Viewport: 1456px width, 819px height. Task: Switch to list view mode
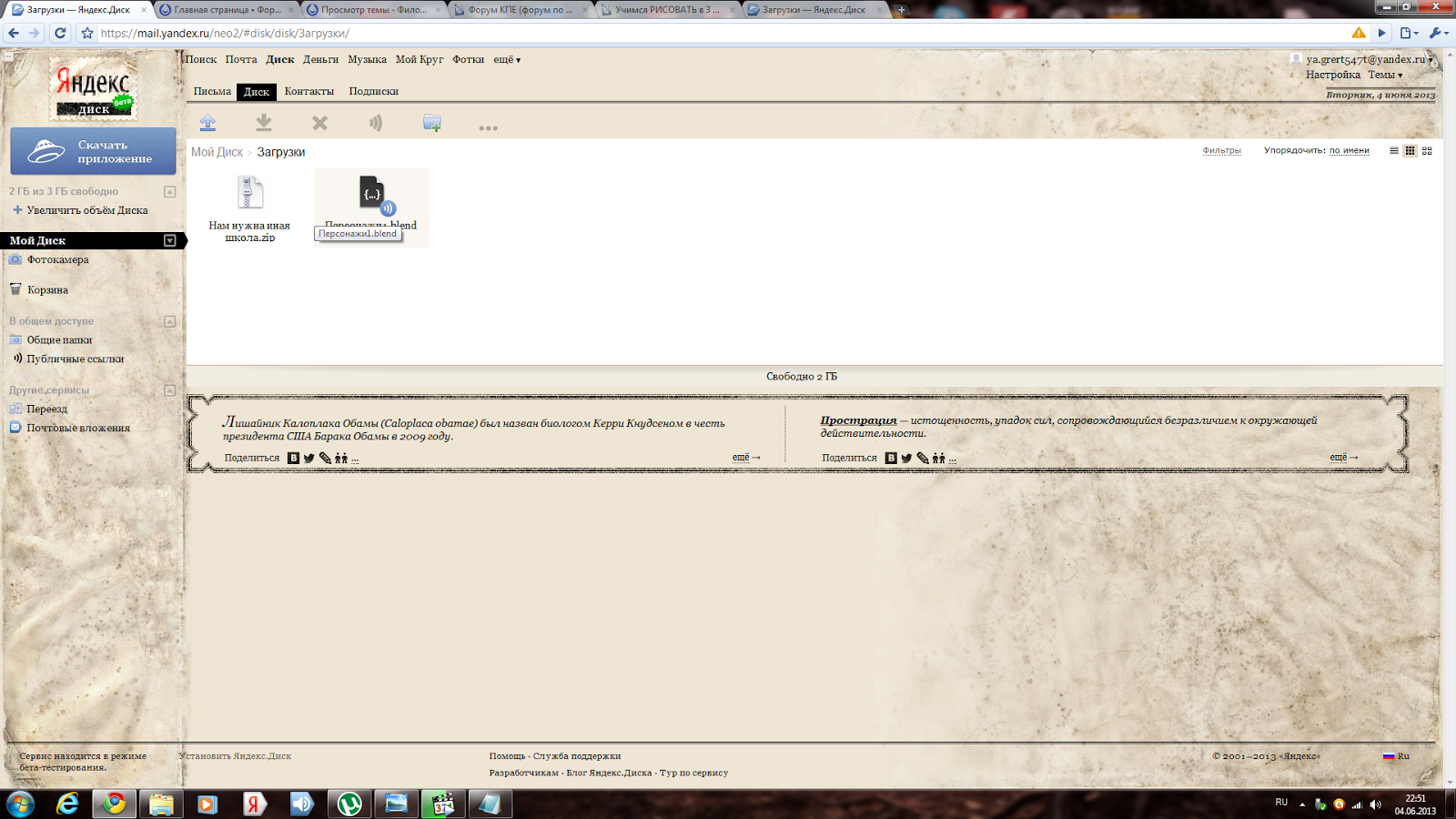(x=1394, y=151)
